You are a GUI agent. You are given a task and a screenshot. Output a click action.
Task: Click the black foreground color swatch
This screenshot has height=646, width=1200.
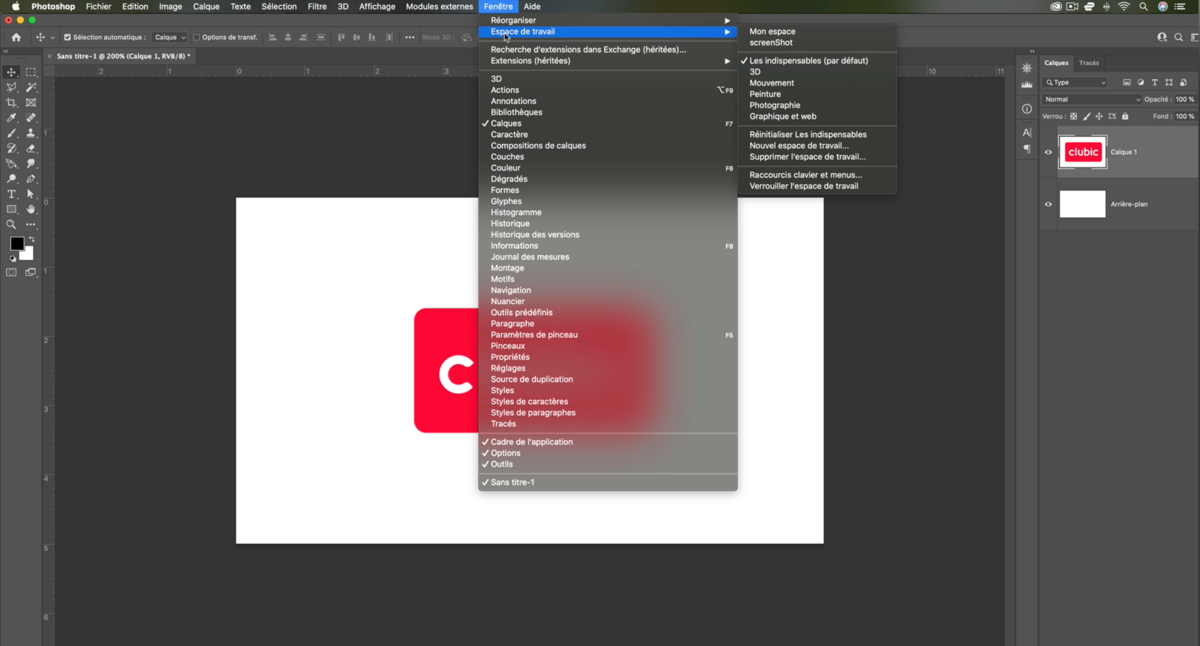point(16,244)
